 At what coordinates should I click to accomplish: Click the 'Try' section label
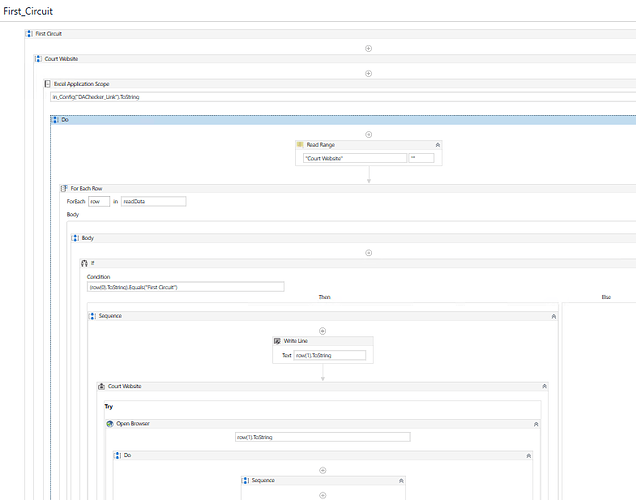pos(109,406)
